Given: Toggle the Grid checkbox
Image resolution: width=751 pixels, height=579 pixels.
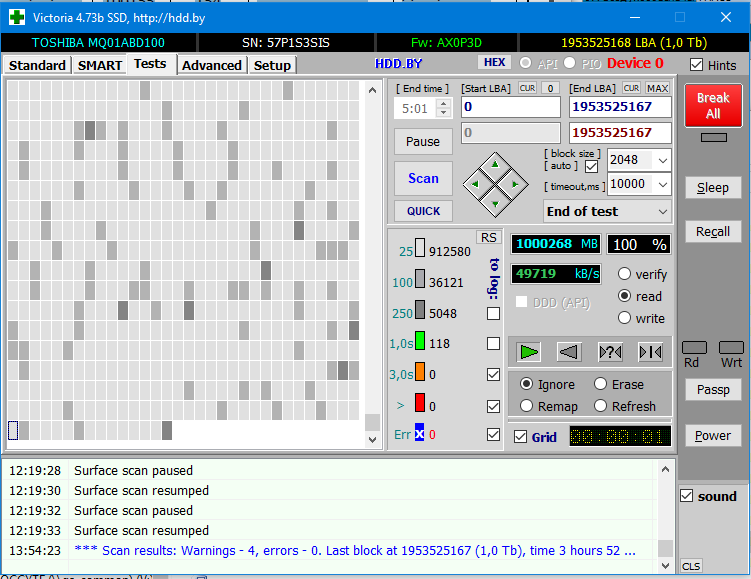Looking at the screenshot, I should click(x=520, y=437).
